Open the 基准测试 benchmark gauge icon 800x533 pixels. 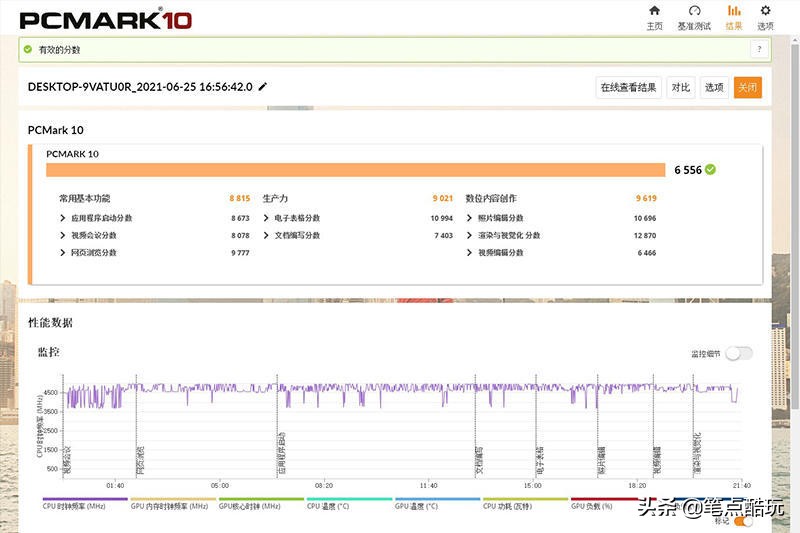[x=694, y=18]
